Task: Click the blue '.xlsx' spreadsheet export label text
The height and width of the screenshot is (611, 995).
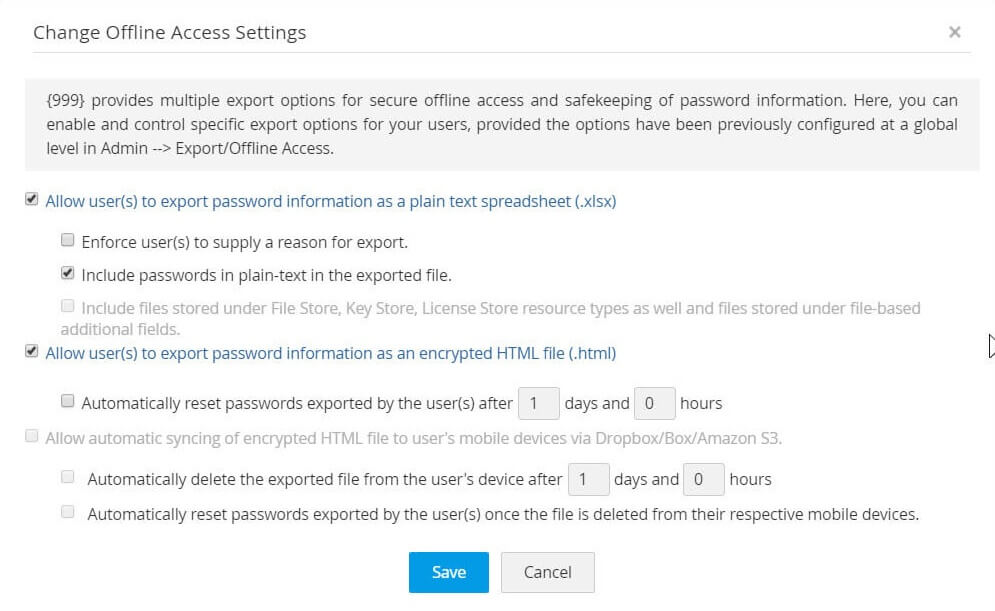Action: coord(330,201)
